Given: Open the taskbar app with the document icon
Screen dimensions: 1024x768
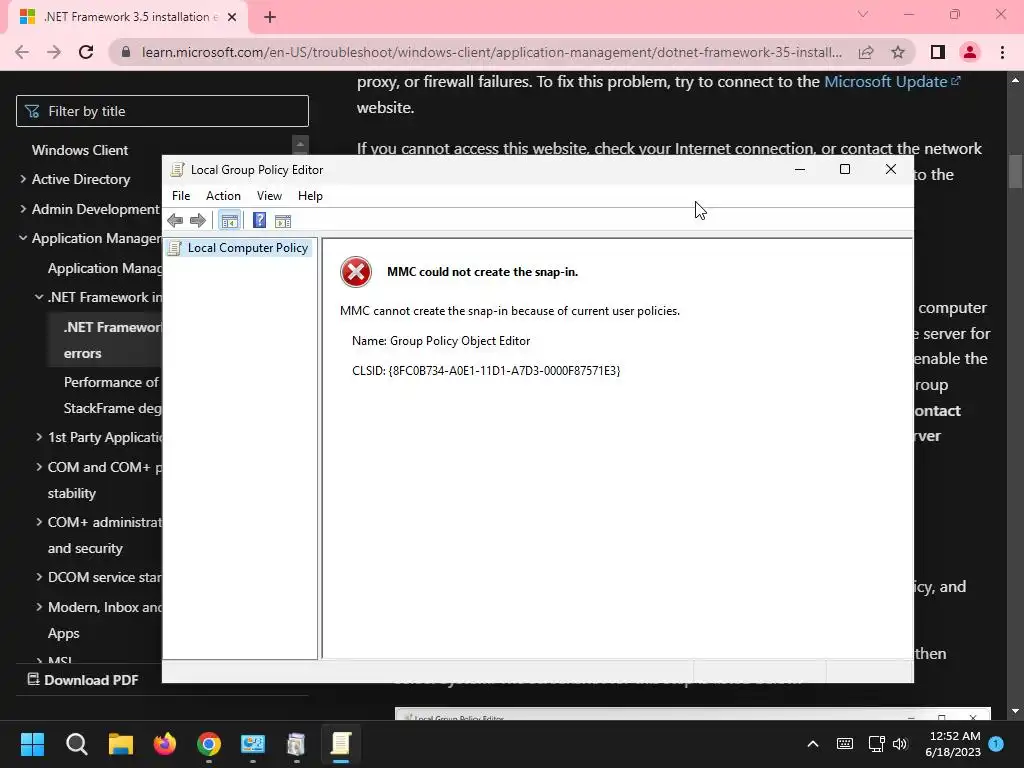Looking at the screenshot, I should (296, 744).
